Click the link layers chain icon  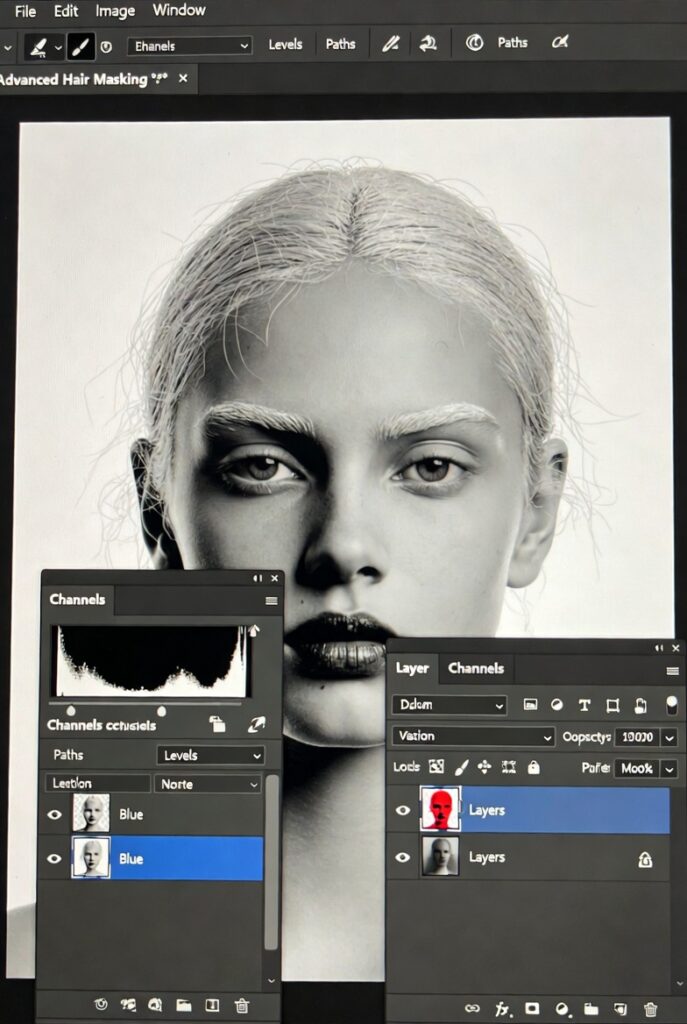point(471,1009)
